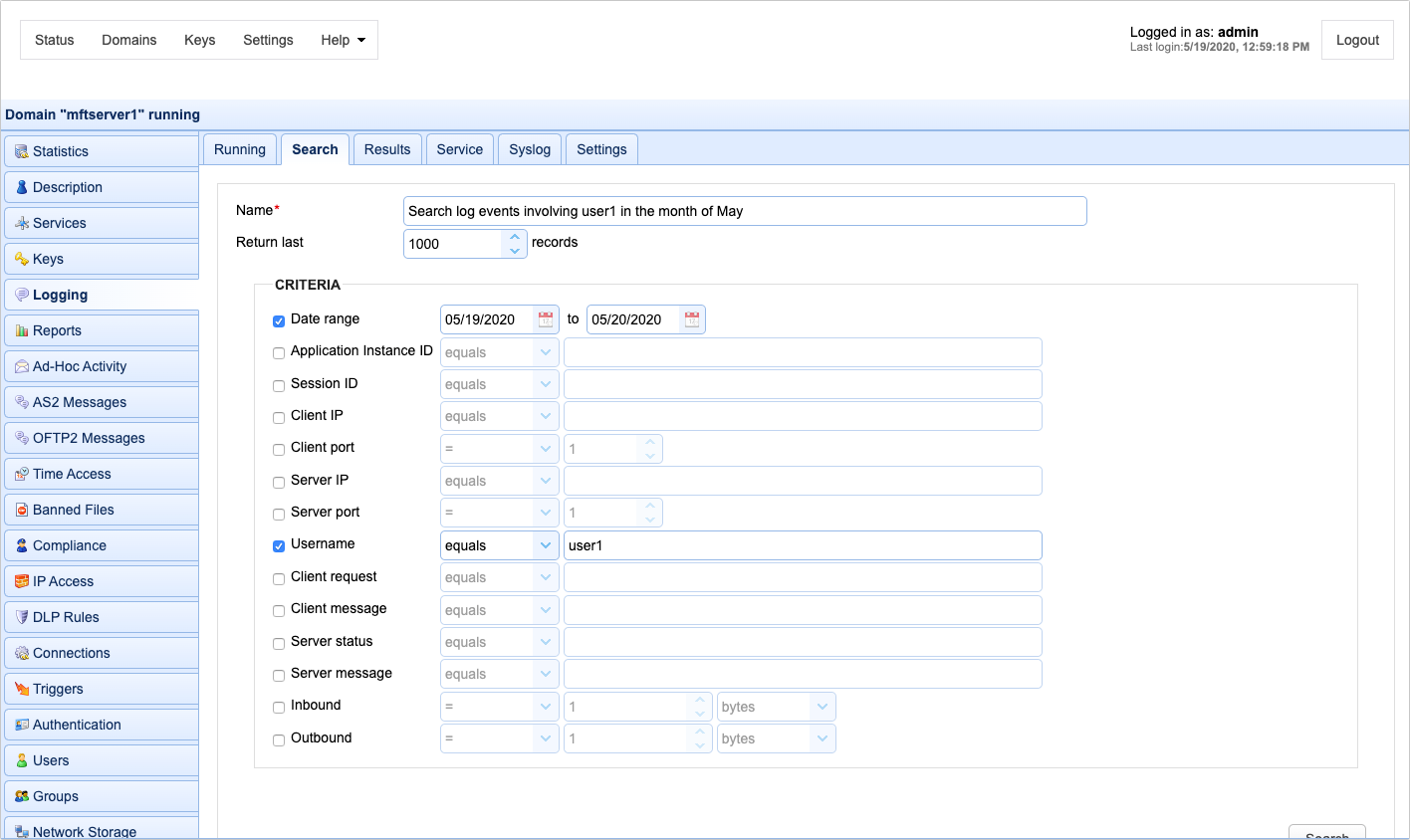Click the start date field 05/19/2020
The width and height of the screenshot is (1410, 840).
[x=487, y=319]
